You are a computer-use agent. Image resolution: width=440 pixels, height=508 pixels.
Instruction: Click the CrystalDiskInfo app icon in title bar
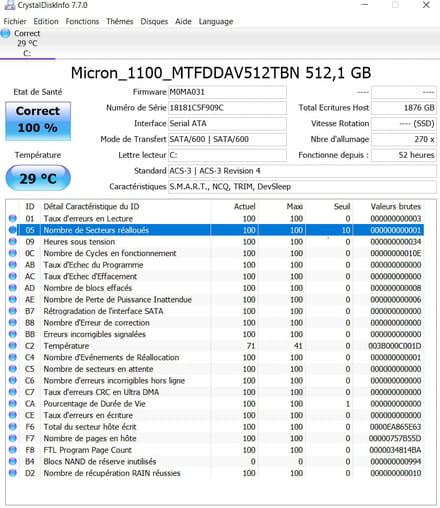[x=10, y=5]
